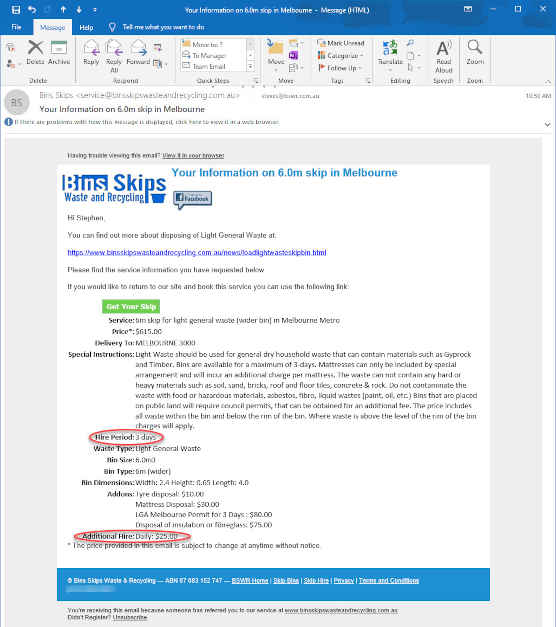Image resolution: width=556 pixels, height=627 pixels.
Task: Send message to OneNote
Action: pos(293,55)
